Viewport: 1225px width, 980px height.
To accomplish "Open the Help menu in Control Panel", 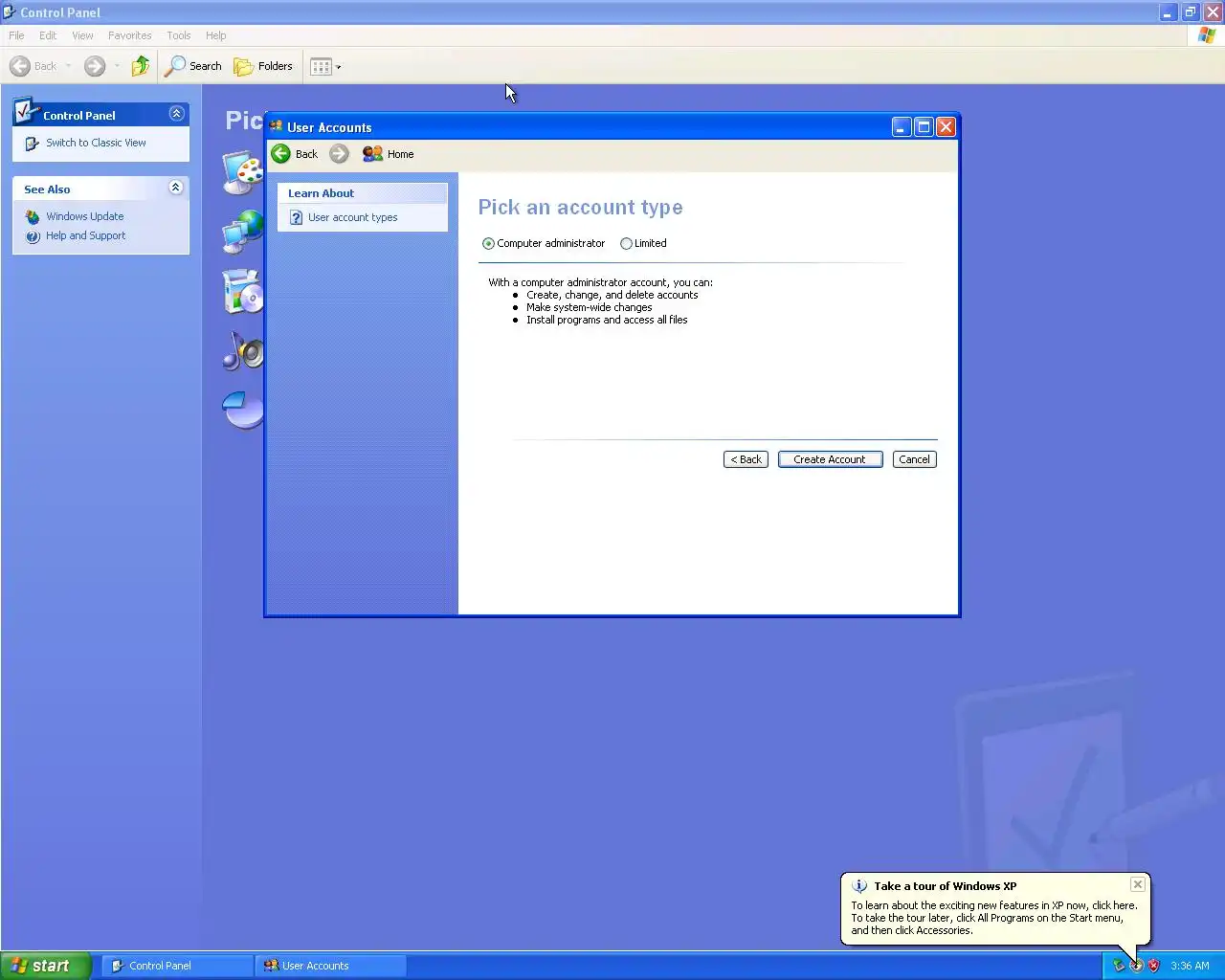I will tap(216, 35).
